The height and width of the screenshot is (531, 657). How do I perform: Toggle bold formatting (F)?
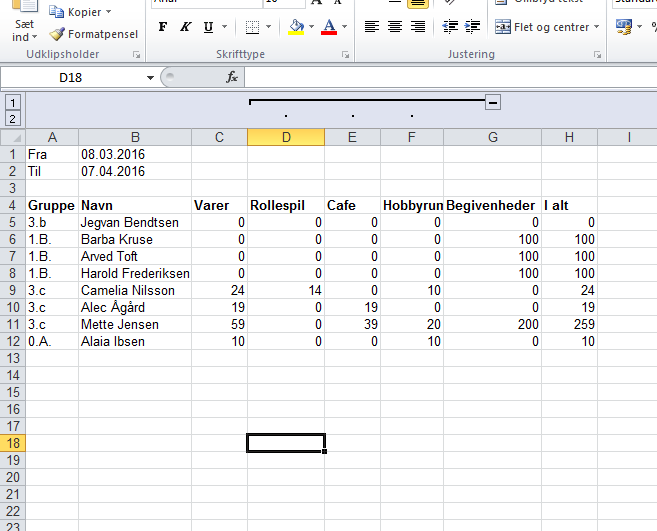click(x=163, y=27)
